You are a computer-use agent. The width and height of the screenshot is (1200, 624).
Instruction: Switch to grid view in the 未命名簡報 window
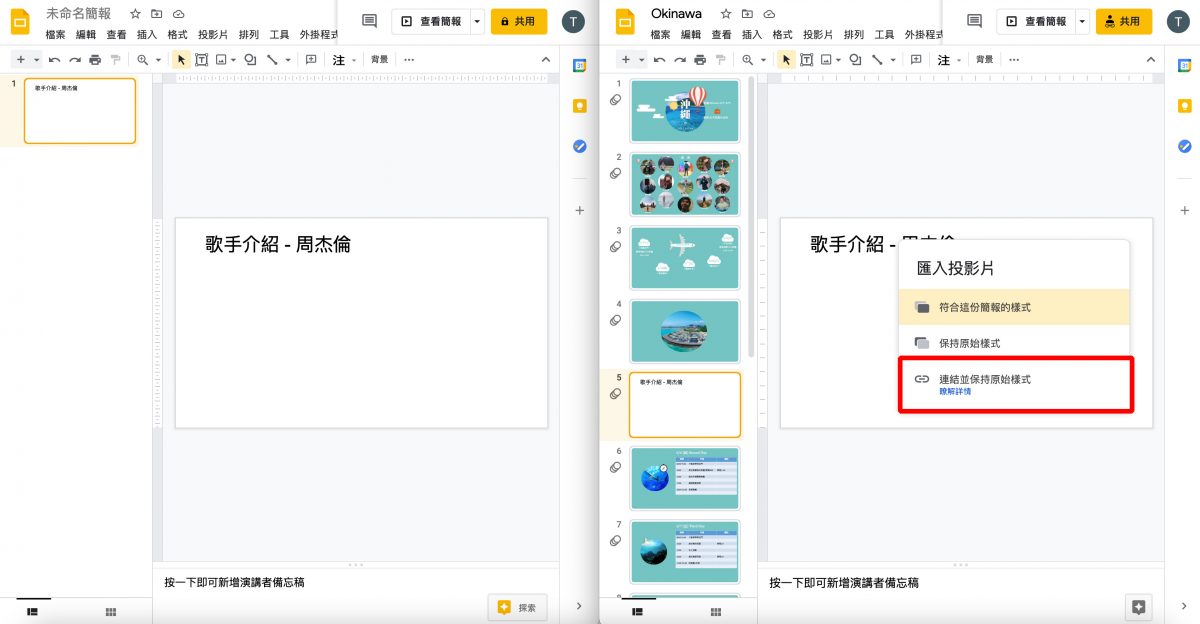coord(111,611)
